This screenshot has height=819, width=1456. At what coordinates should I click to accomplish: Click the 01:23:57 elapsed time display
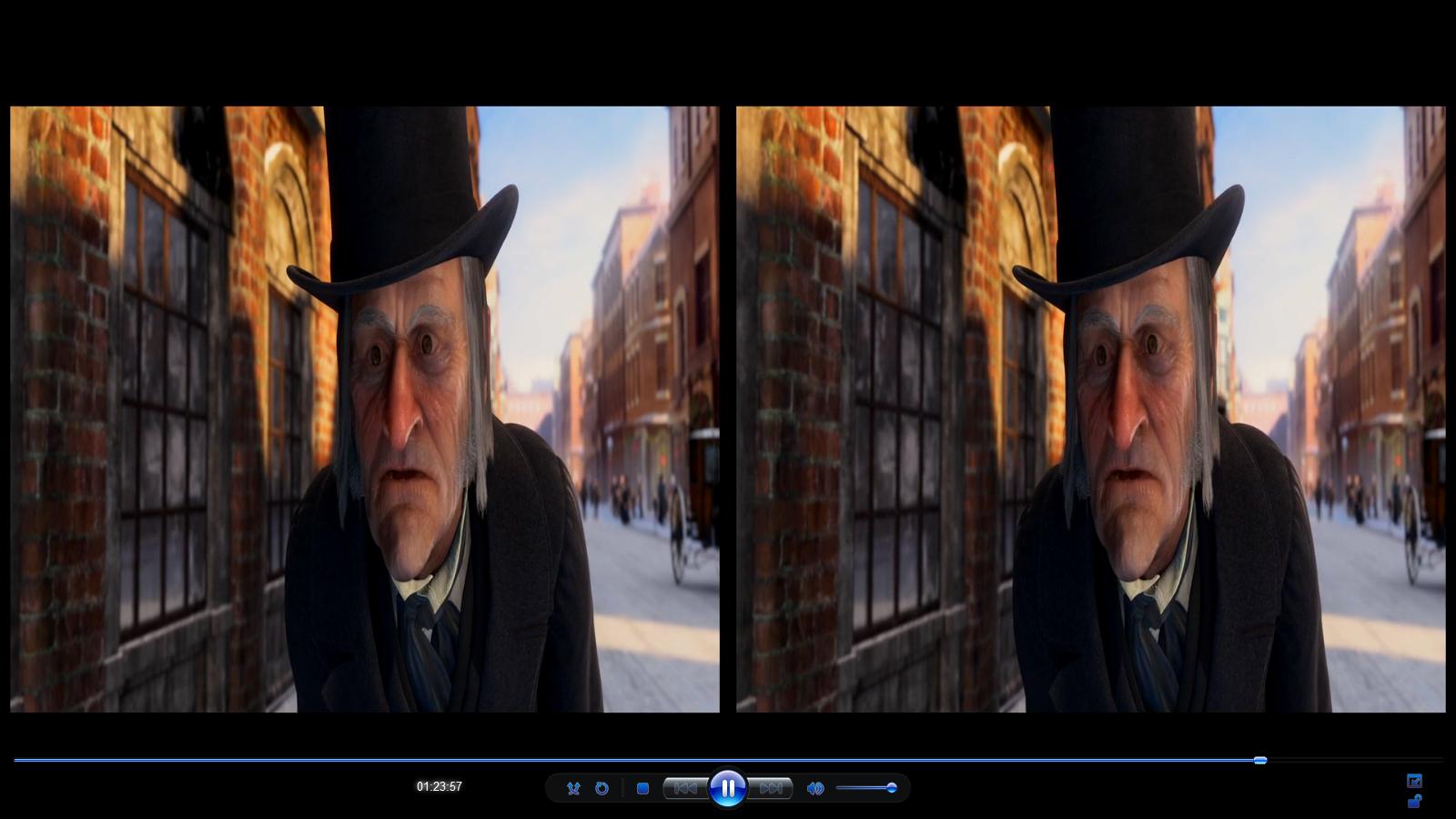440,786
